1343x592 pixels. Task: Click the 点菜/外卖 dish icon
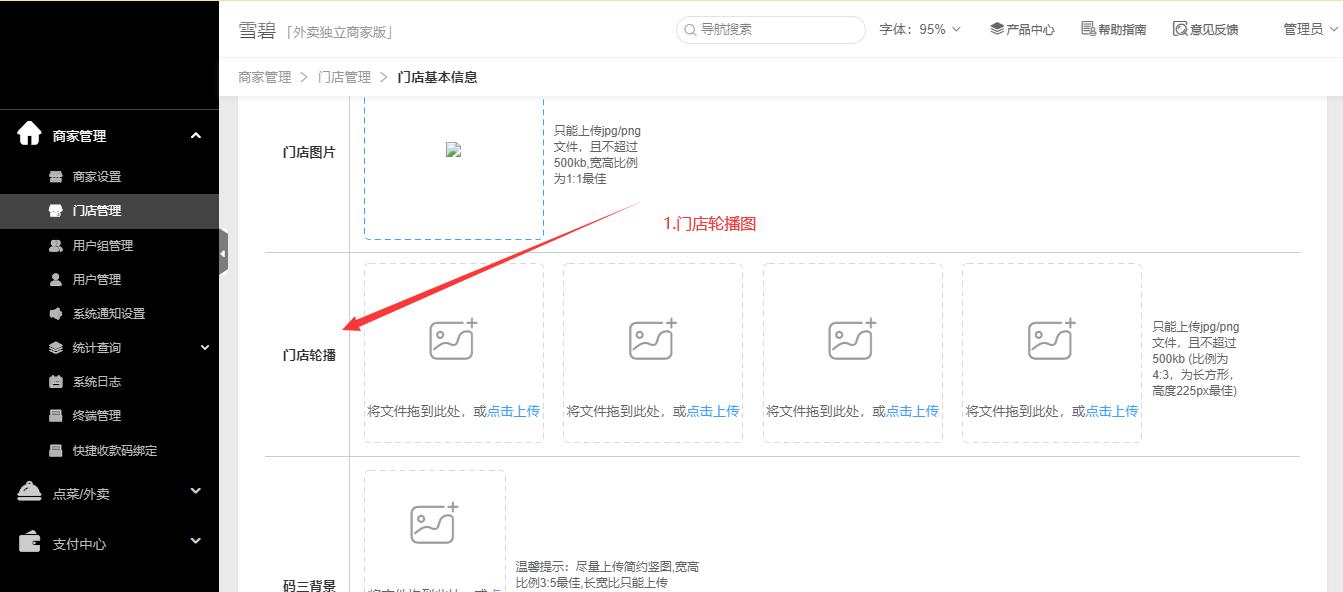tap(29, 492)
